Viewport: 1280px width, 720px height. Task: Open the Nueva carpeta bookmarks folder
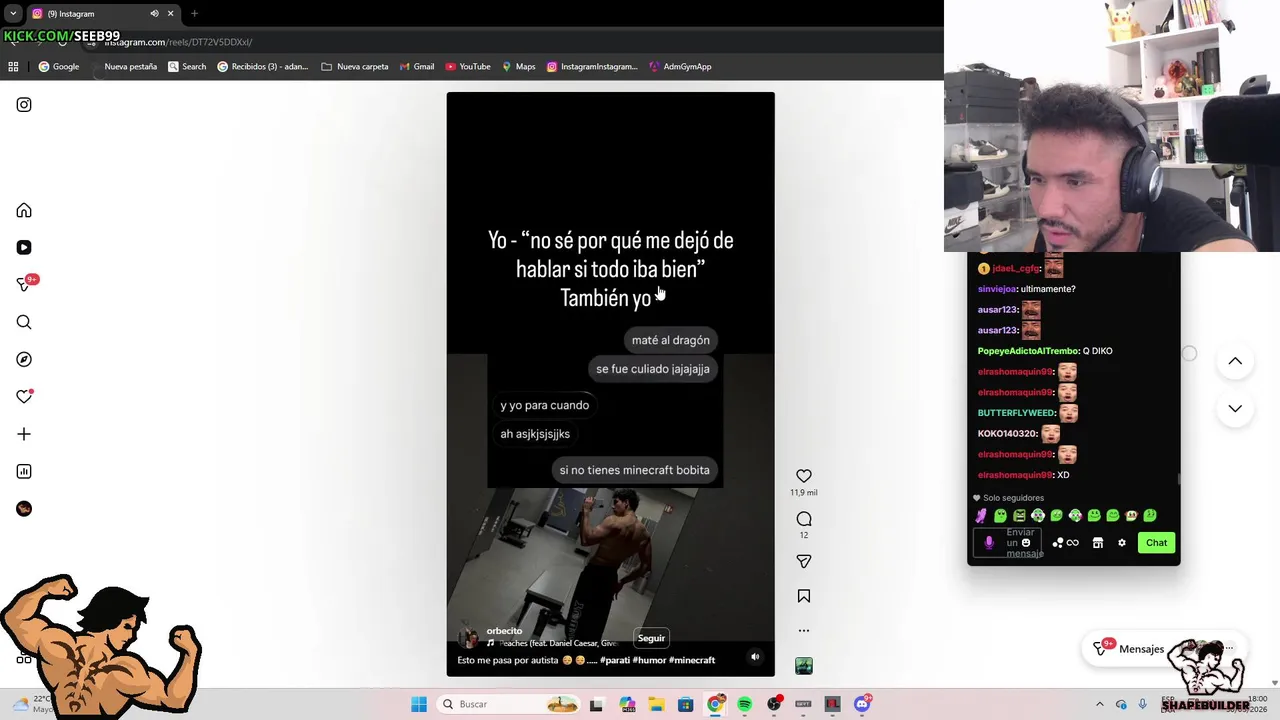tap(355, 67)
